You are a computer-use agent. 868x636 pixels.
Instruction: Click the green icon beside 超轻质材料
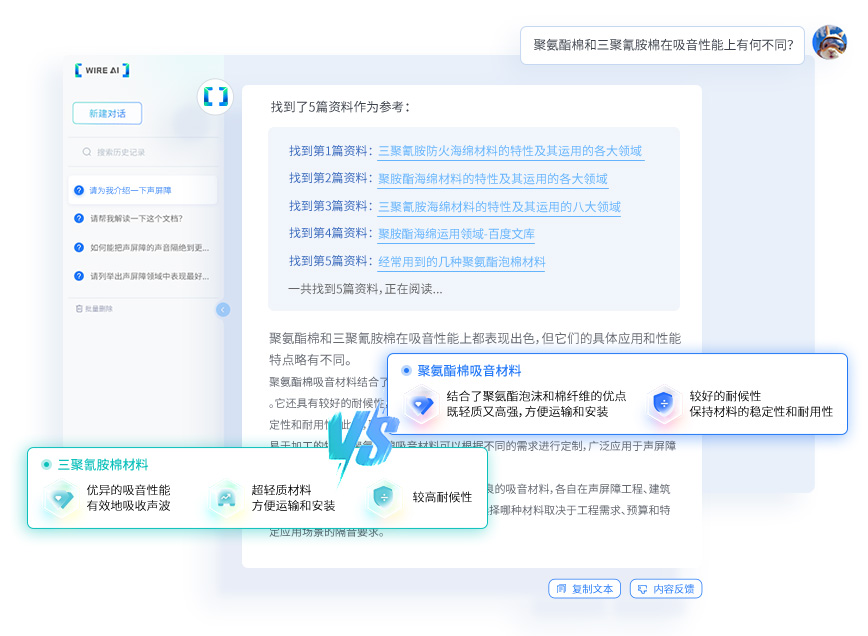pos(226,498)
